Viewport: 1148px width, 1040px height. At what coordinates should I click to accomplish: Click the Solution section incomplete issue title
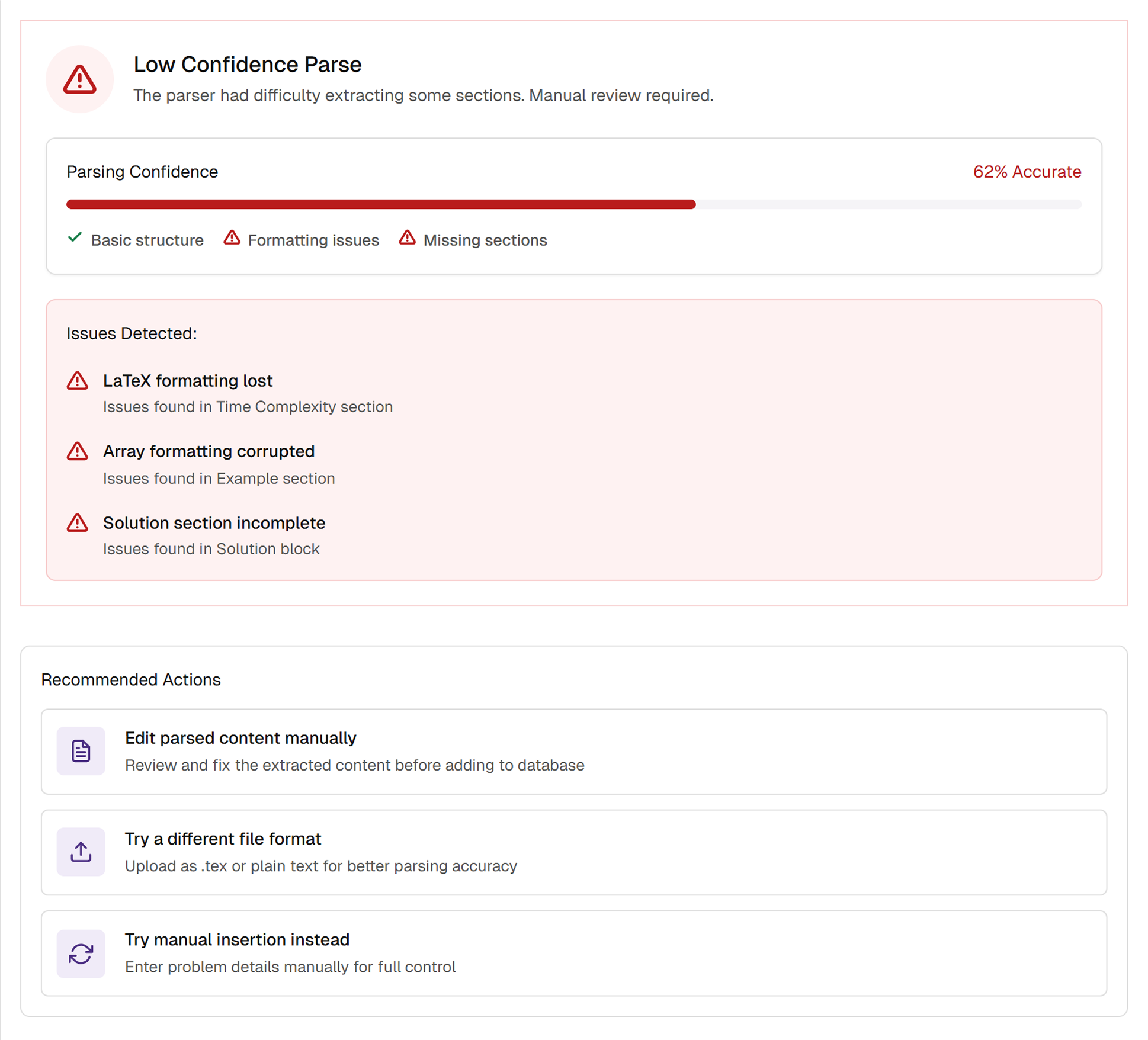tap(214, 523)
